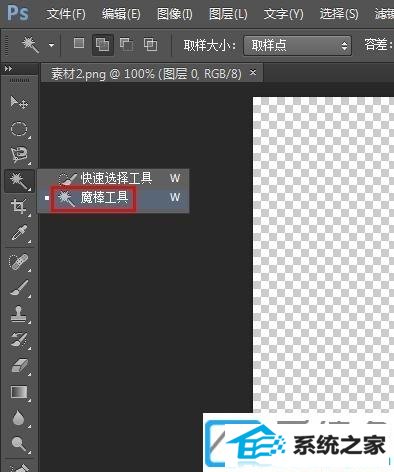394x472 pixels.
Task: Open the 取样大小 dropdown
Action: pos(298,45)
